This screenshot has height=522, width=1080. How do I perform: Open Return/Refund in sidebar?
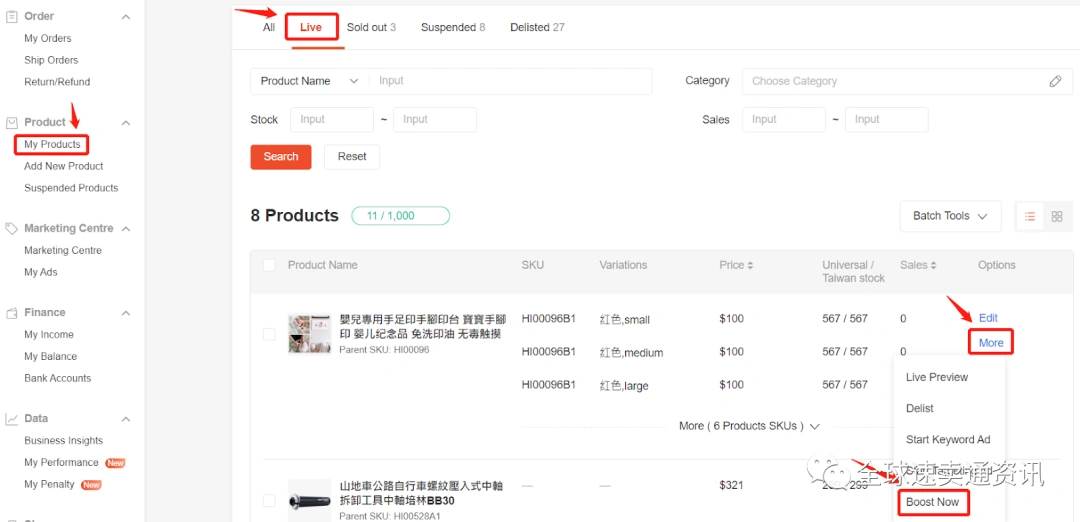tap(57, 82)
